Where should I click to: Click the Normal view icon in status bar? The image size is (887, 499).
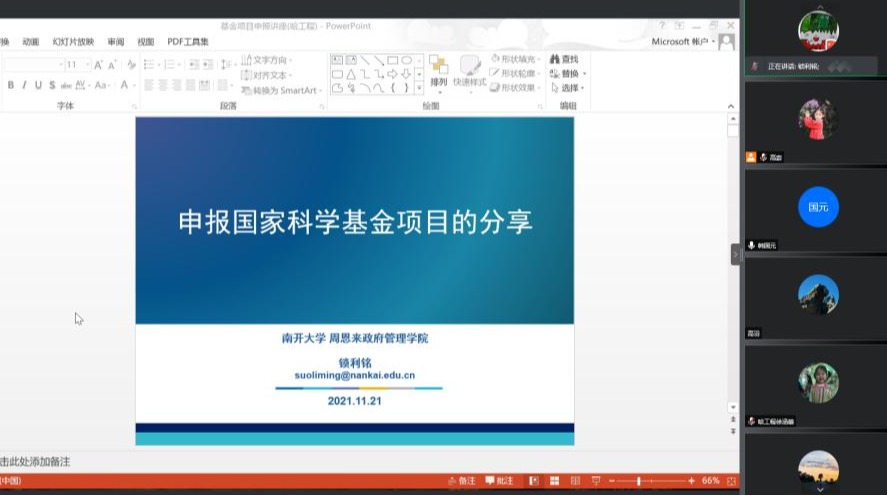533,481
